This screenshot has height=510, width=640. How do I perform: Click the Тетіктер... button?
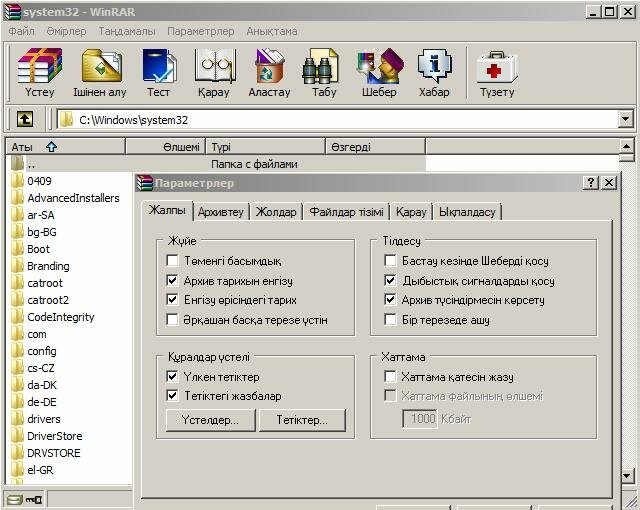pos(302,420)
